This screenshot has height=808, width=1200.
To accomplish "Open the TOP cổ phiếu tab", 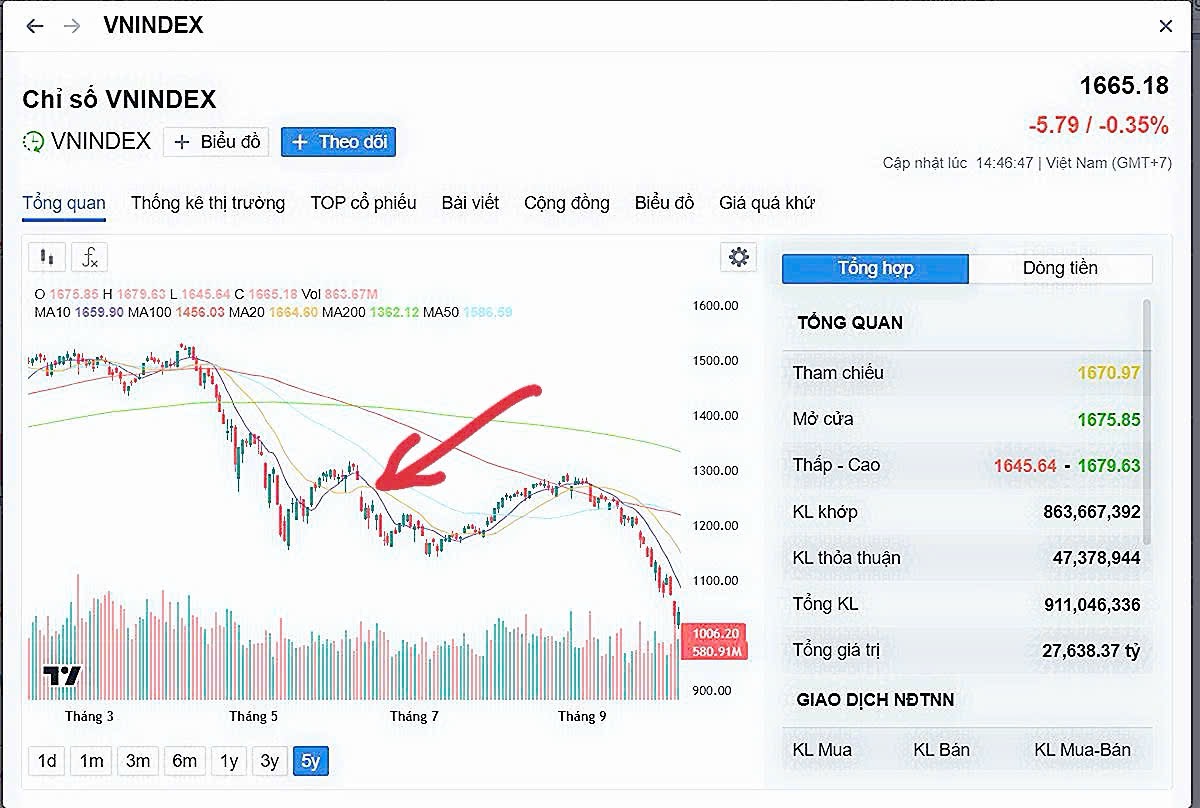I will point(363,203).
